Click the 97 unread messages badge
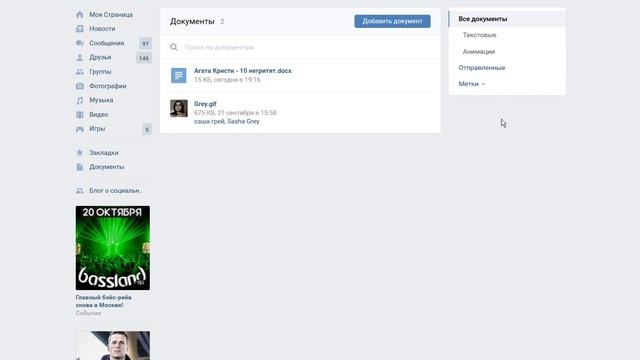Image resolution: width=640 pixels, height=360 pixels. tap(145, 44)
